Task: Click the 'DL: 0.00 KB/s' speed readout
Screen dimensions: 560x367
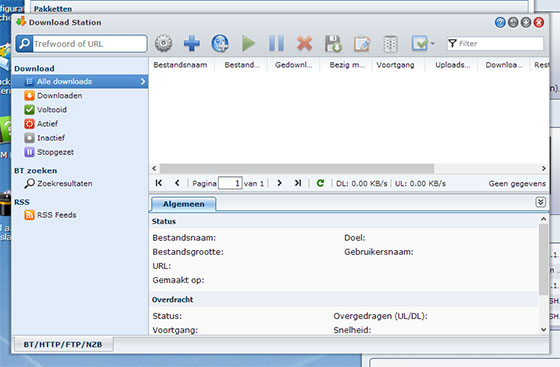Action: click(x=361, y=184)
